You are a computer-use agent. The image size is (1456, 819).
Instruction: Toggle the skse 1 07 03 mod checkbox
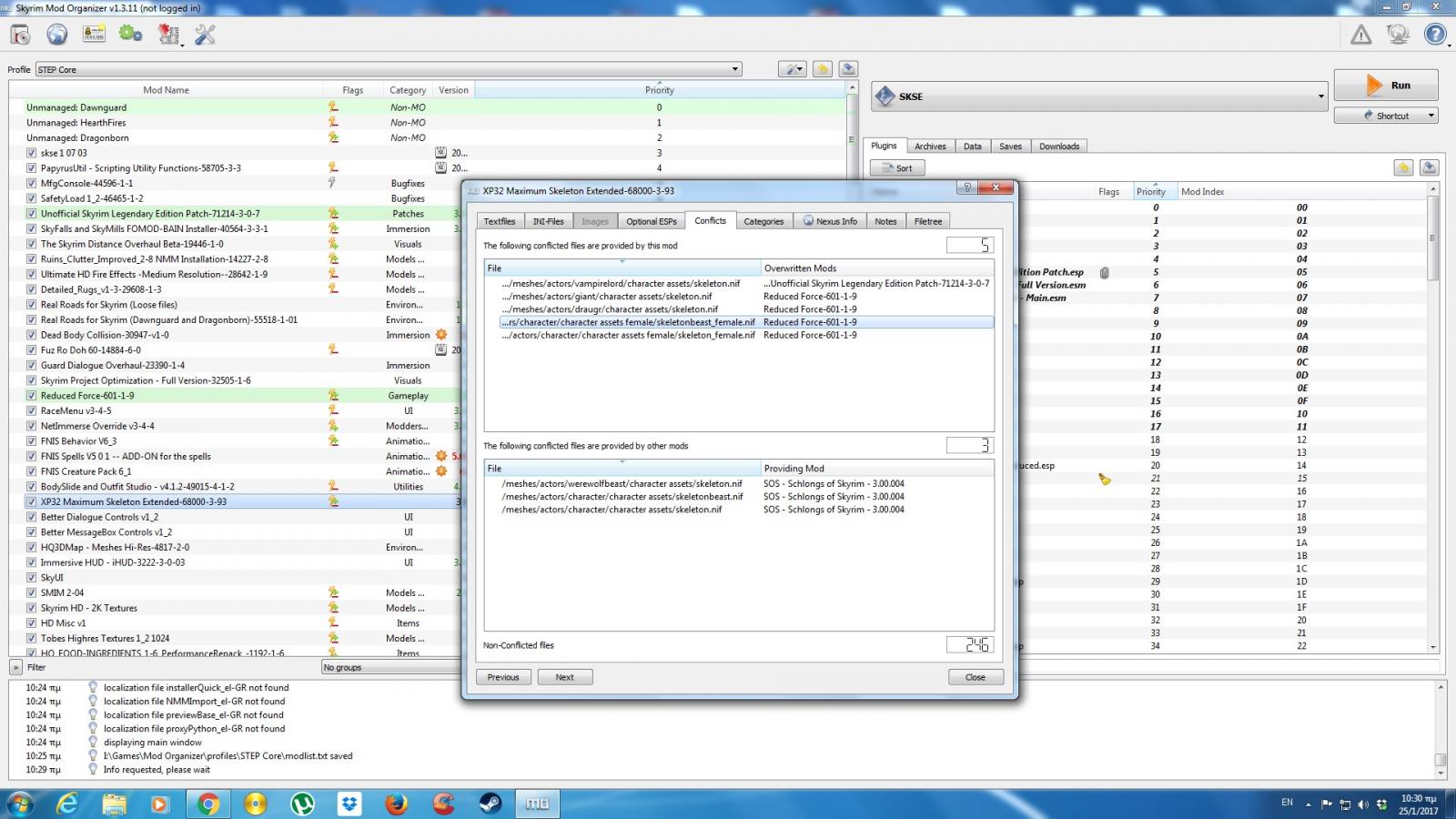(32, 153)
